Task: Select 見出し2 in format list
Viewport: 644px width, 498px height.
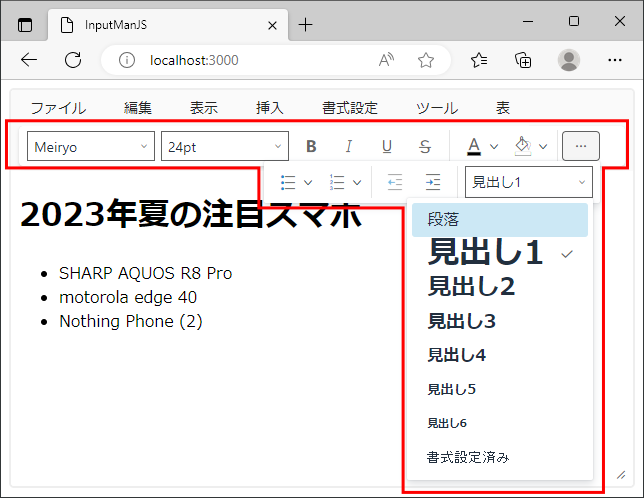Action: [500, 286]
